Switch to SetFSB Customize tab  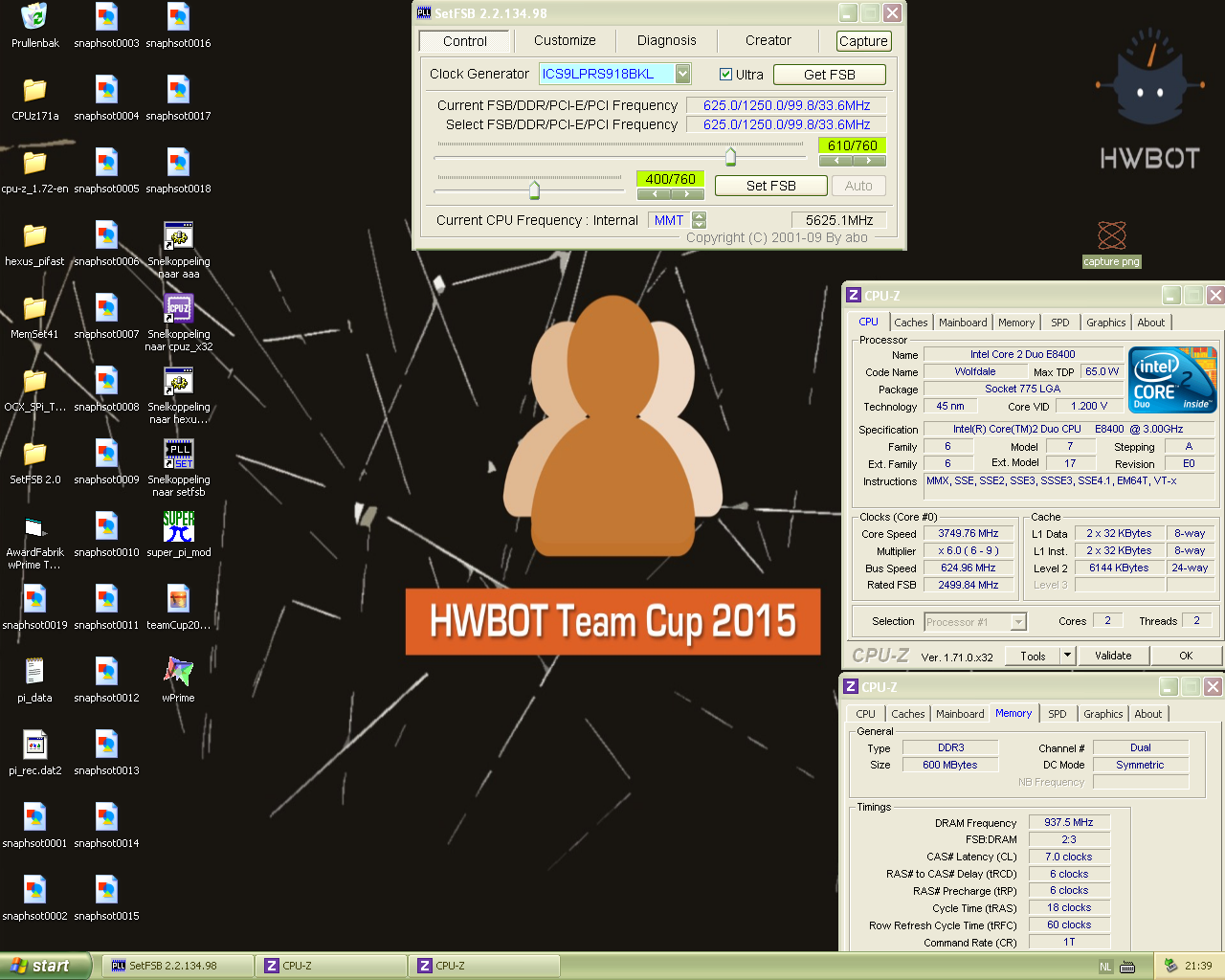pos(565,40)
